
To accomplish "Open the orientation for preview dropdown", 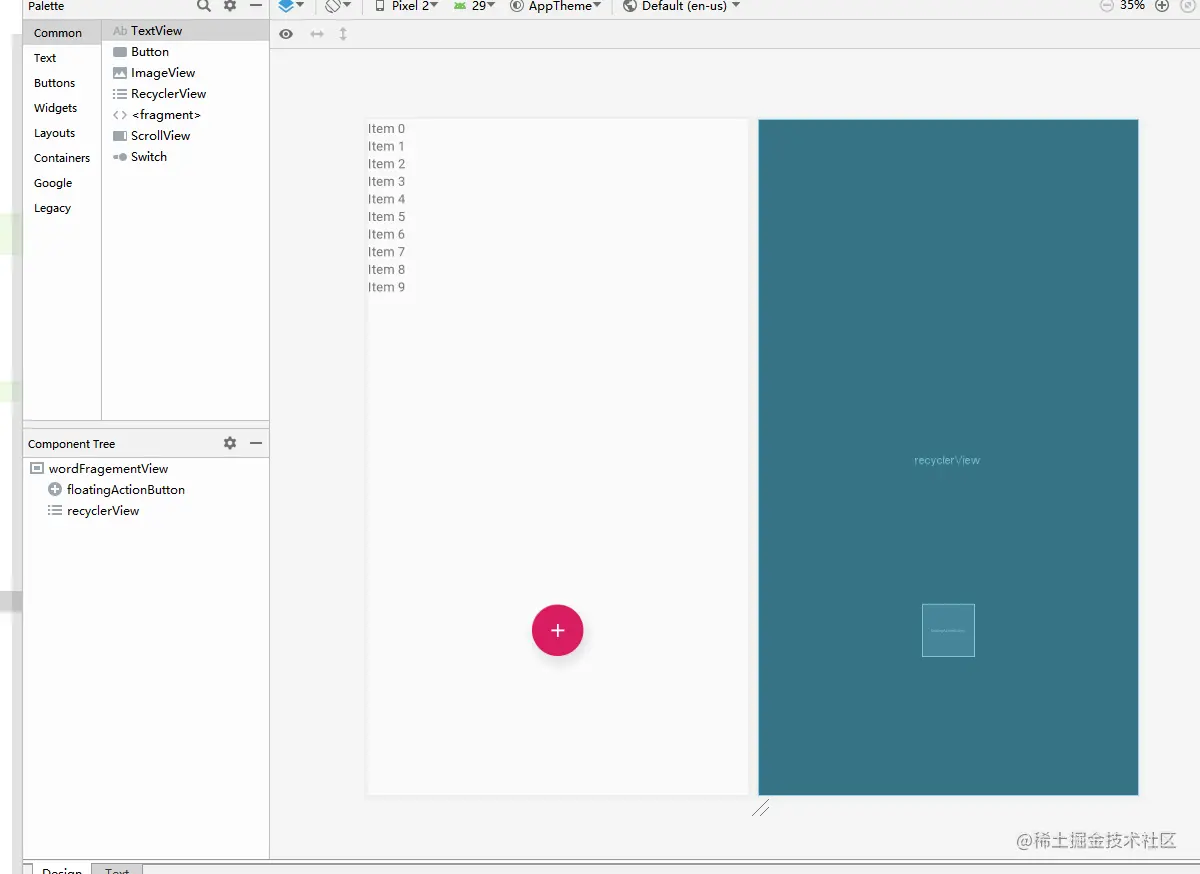I will click(338, 6).
